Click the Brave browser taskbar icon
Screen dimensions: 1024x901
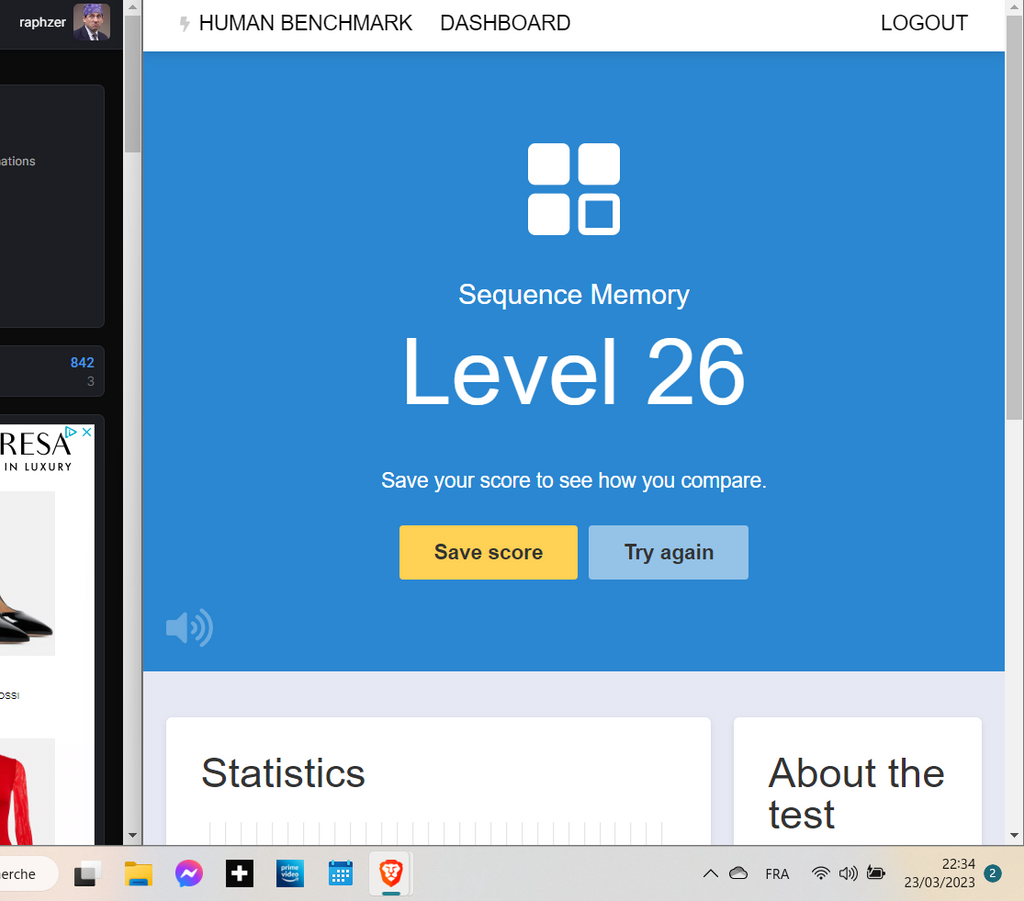coord(390,874)
